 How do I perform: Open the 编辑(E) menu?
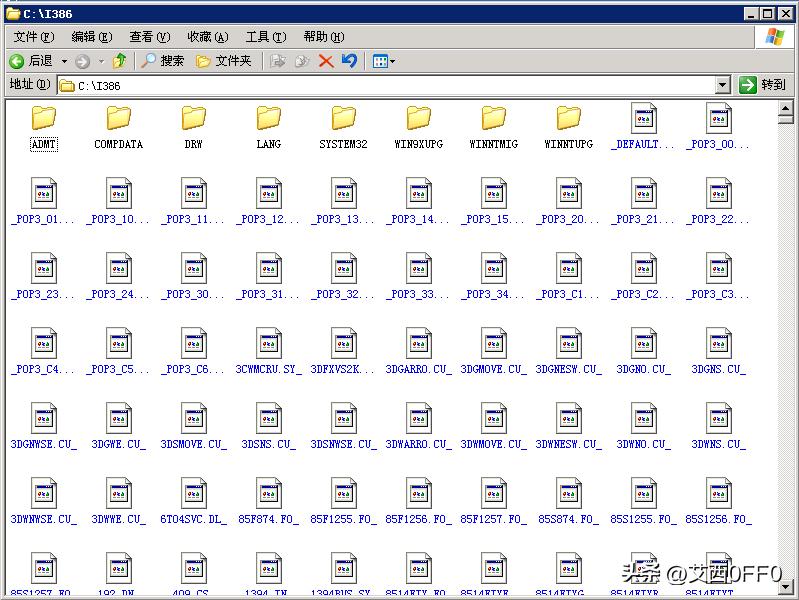(92, 37)
